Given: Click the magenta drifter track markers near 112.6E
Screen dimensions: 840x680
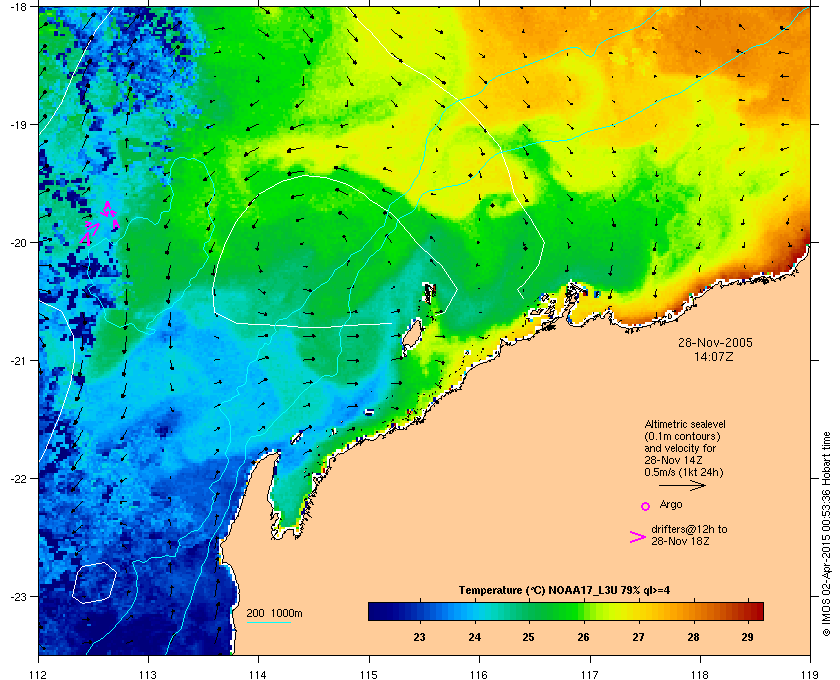Looking at the screenshot, I should click(100, 223).
